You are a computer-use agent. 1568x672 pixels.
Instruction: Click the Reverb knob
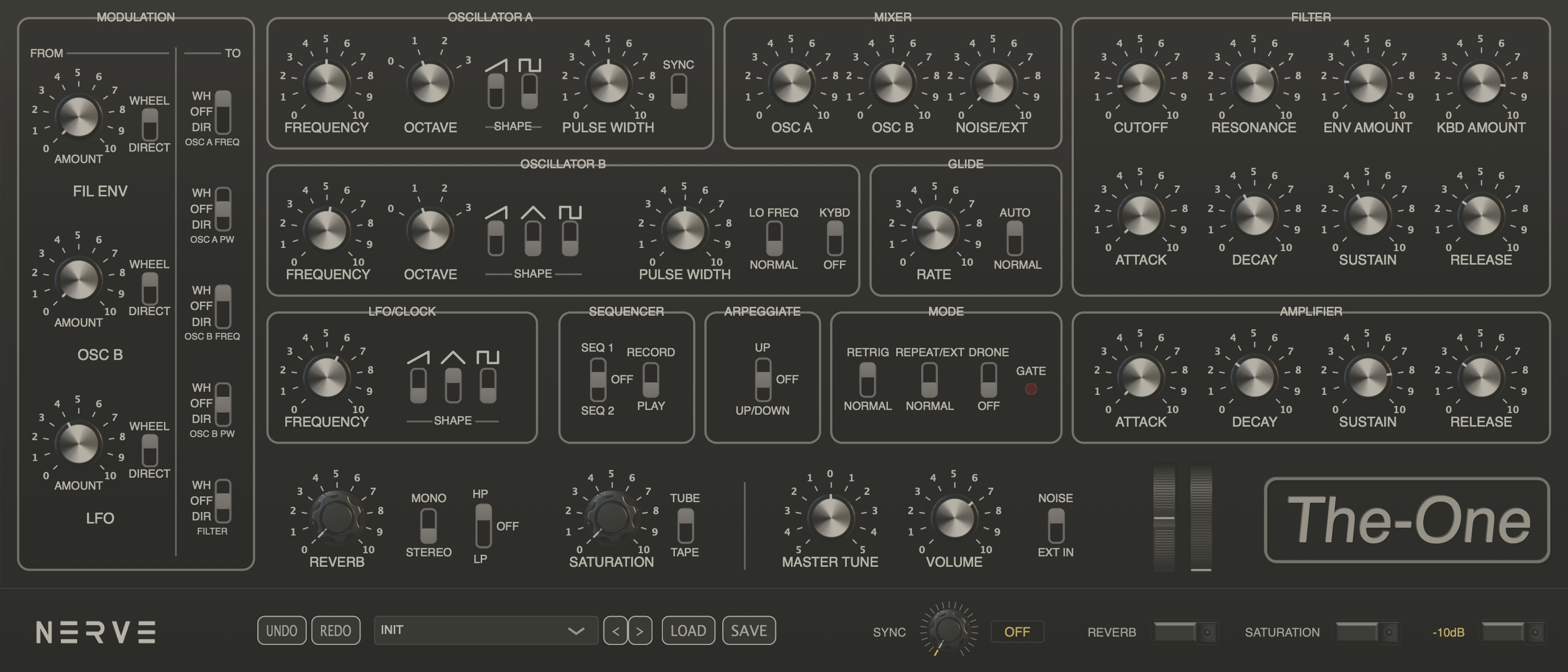pyautogui.click(x=336, y=517)
